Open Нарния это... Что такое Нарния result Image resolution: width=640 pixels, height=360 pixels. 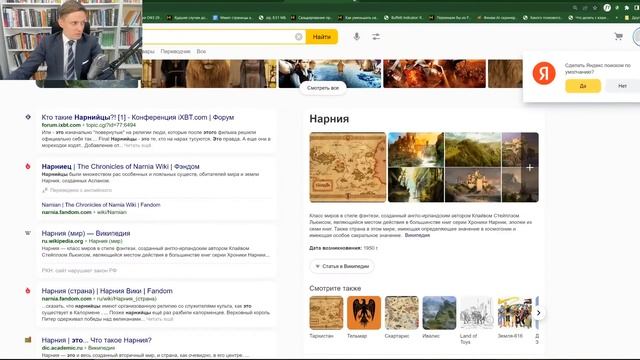pyautogui.click(x=96, y=340)
